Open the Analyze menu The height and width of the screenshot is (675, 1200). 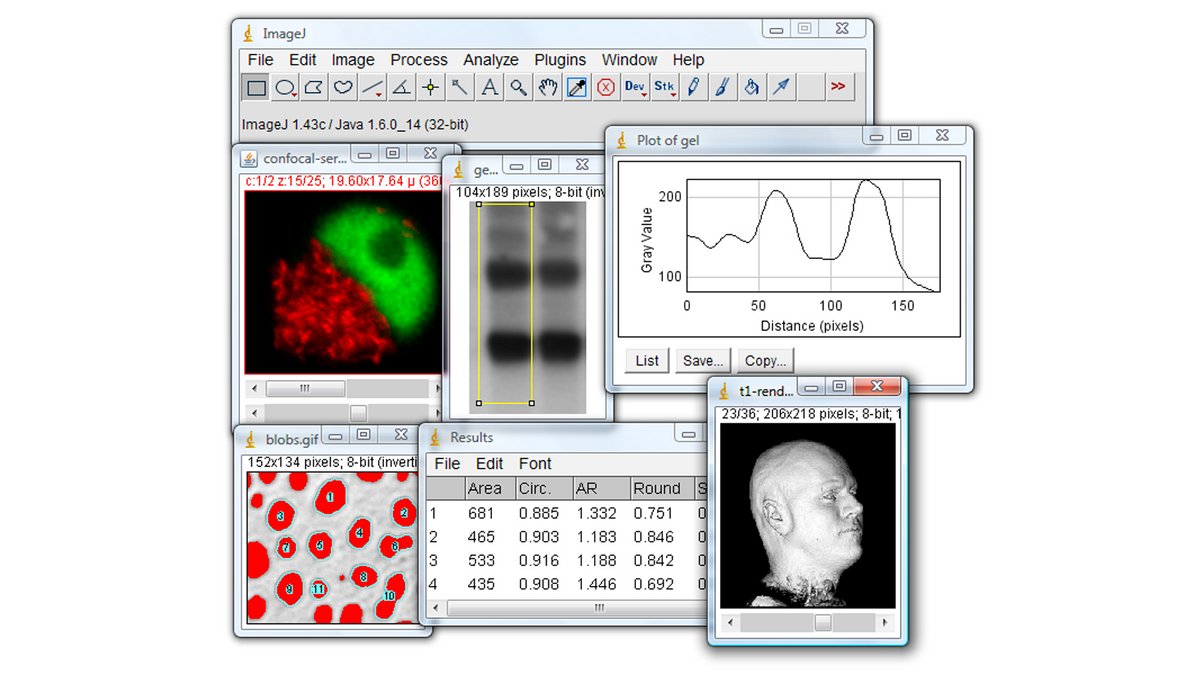[x=491, y=60]
